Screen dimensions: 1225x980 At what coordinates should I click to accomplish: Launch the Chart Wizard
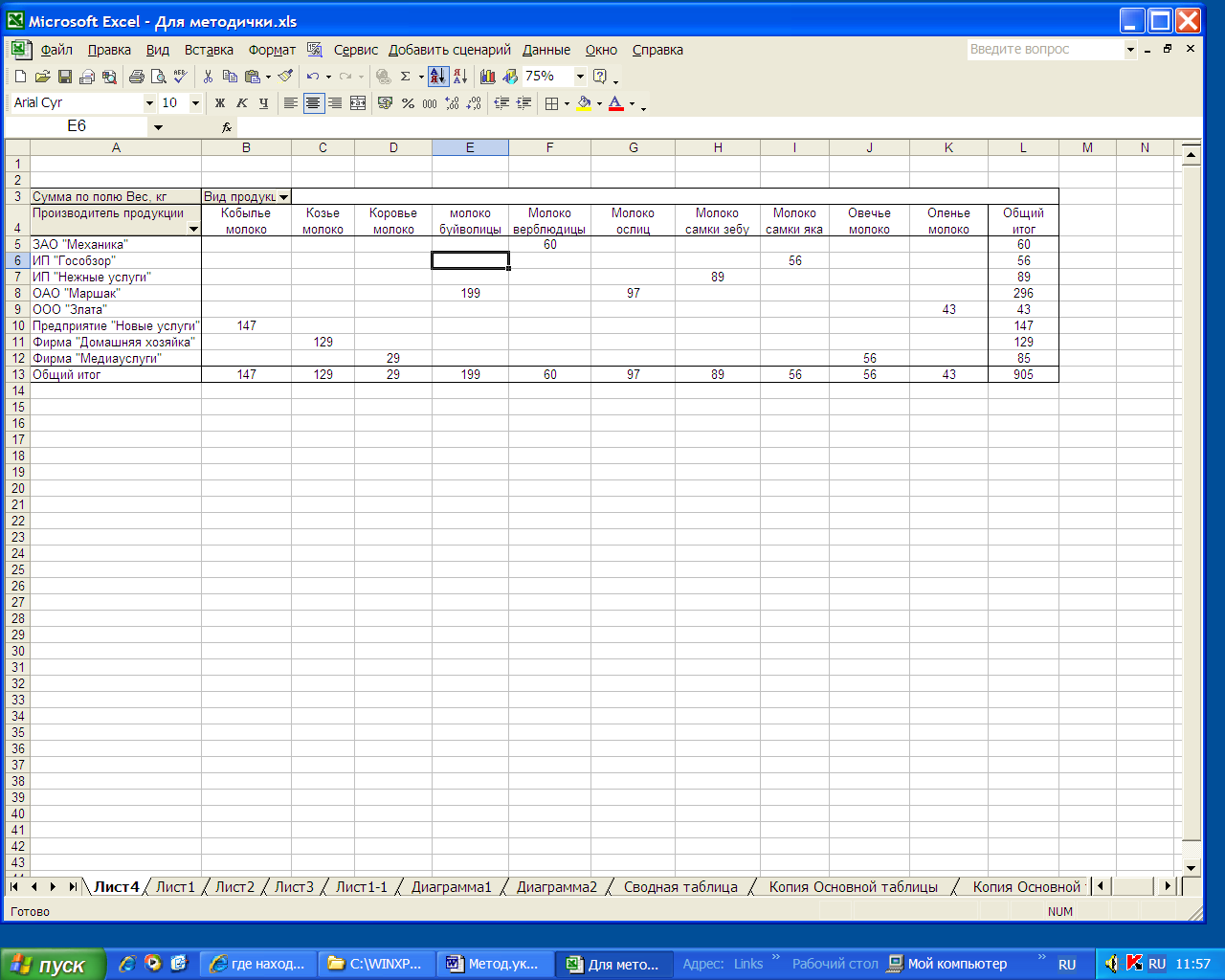tap(488, 77)
